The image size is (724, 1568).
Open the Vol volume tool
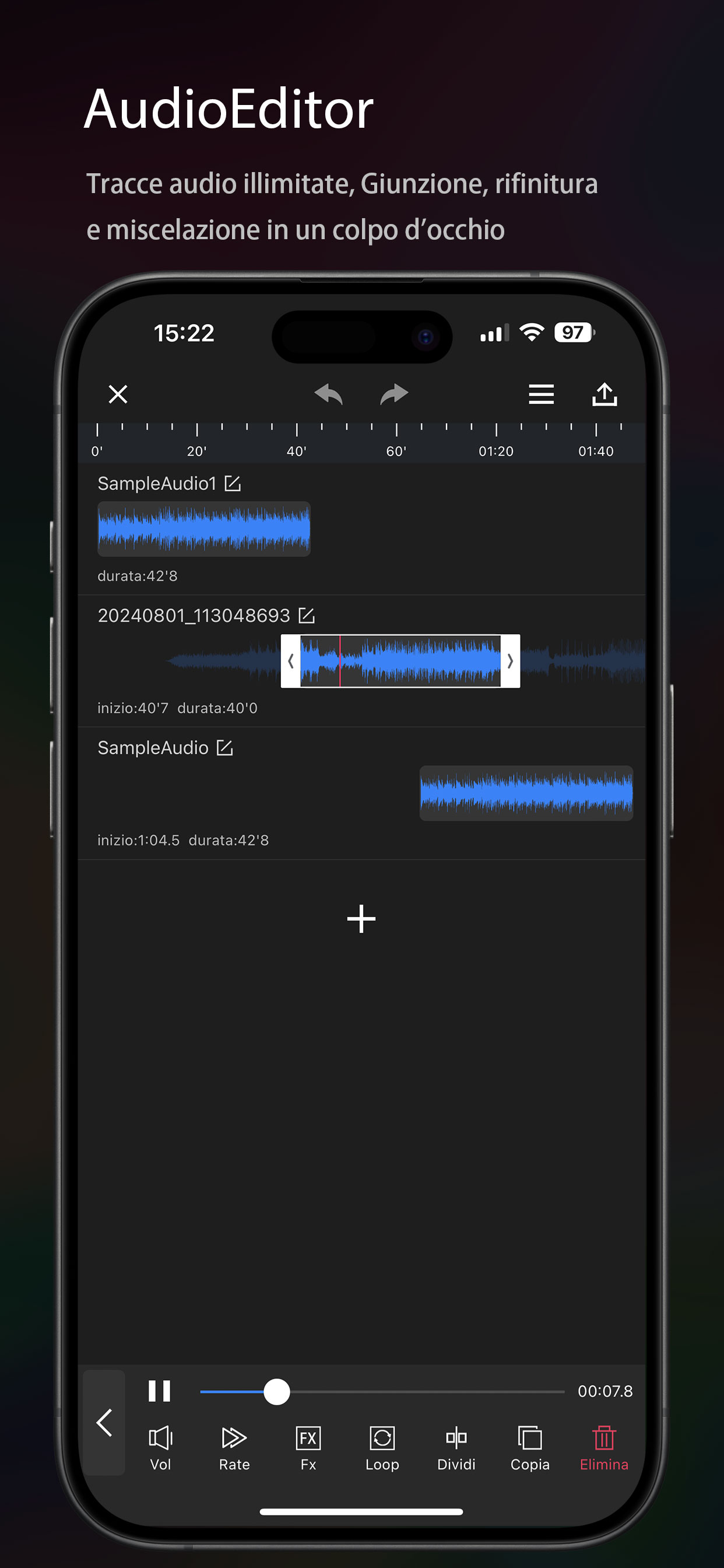pyautogui.click(x=161, y=1448)
